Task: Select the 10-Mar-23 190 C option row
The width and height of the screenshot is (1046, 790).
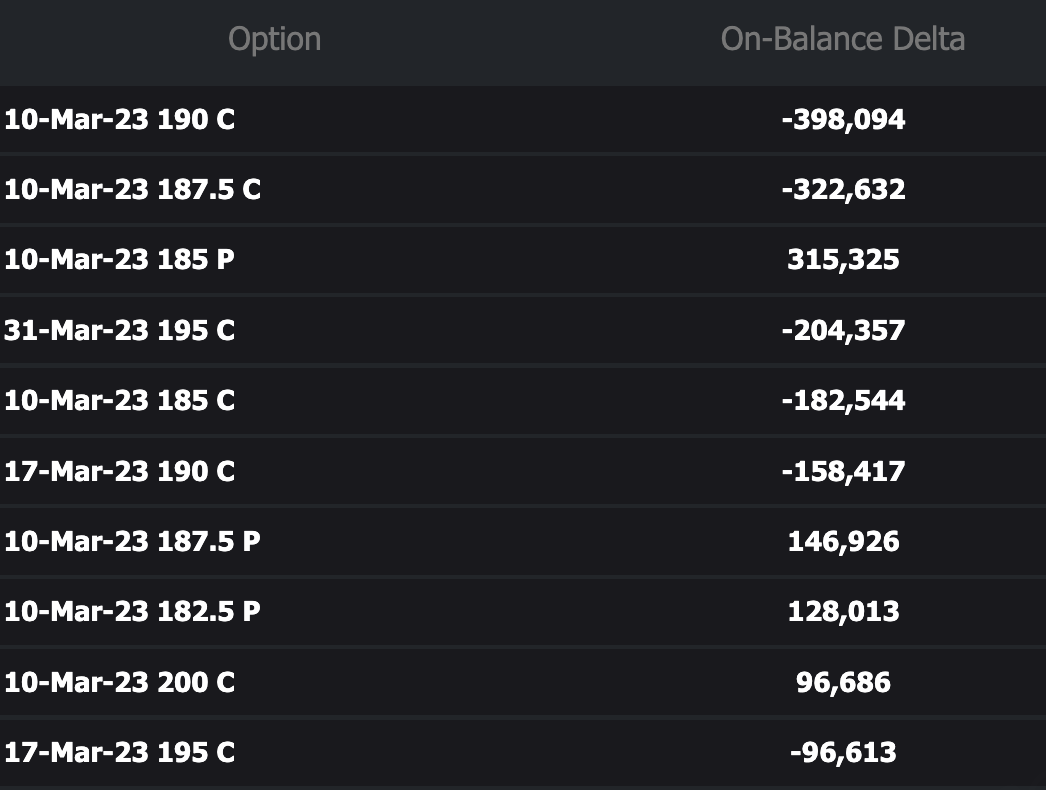Action: (x=120, y=120)
